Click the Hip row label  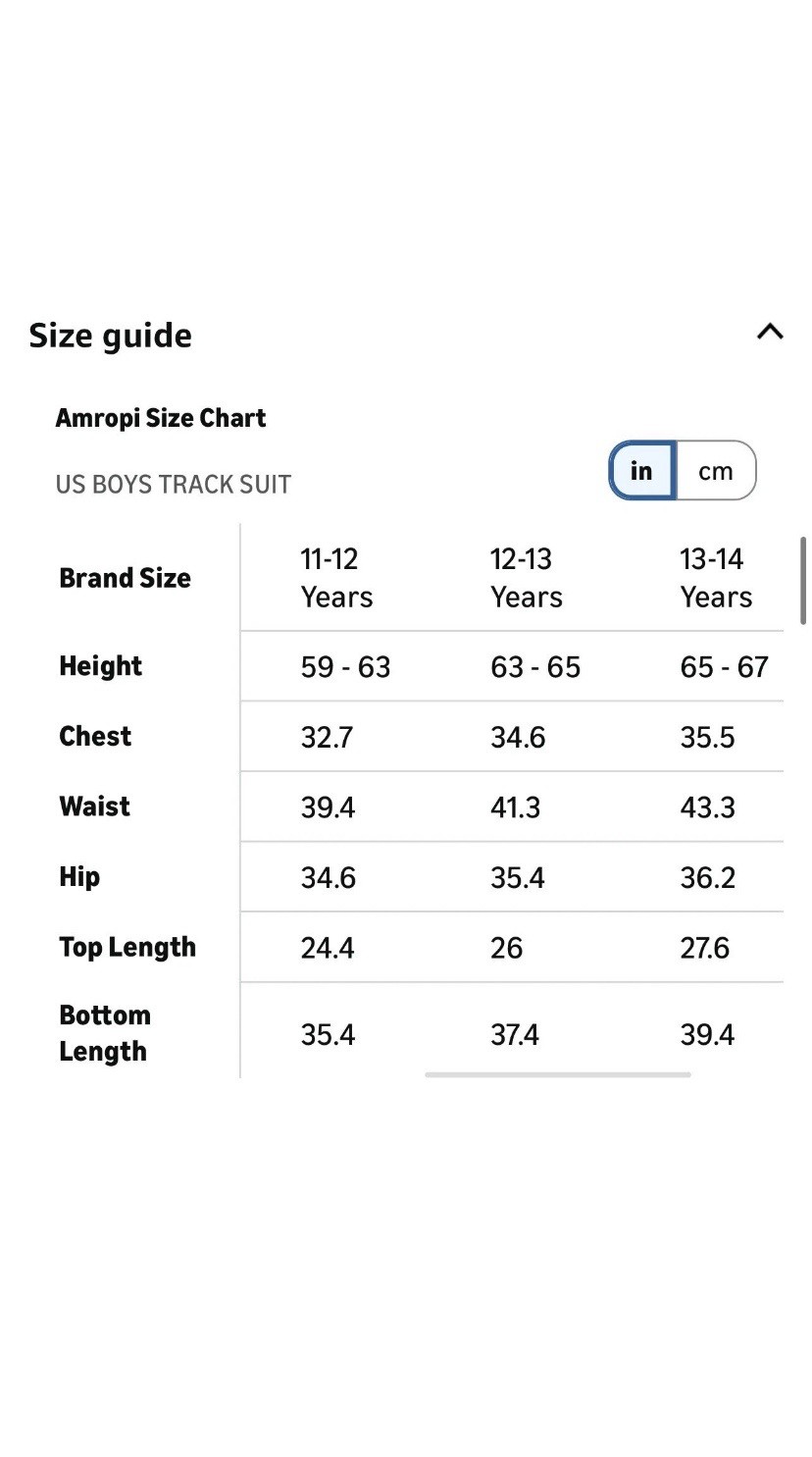[x=79, y=877]
